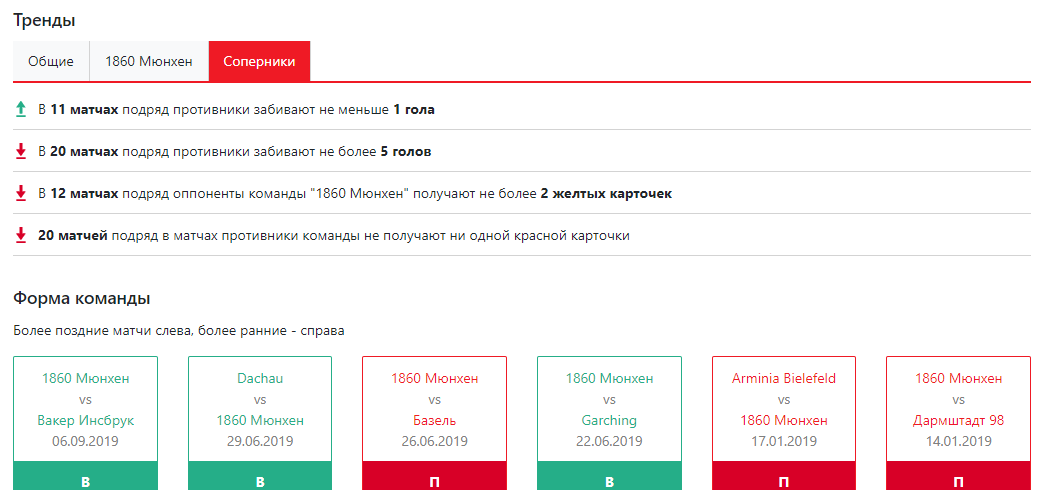The width and height of the screenshot is (1058, 490).
Task: Open the Arminia Bielefeld match card
Action: (784, 409)
